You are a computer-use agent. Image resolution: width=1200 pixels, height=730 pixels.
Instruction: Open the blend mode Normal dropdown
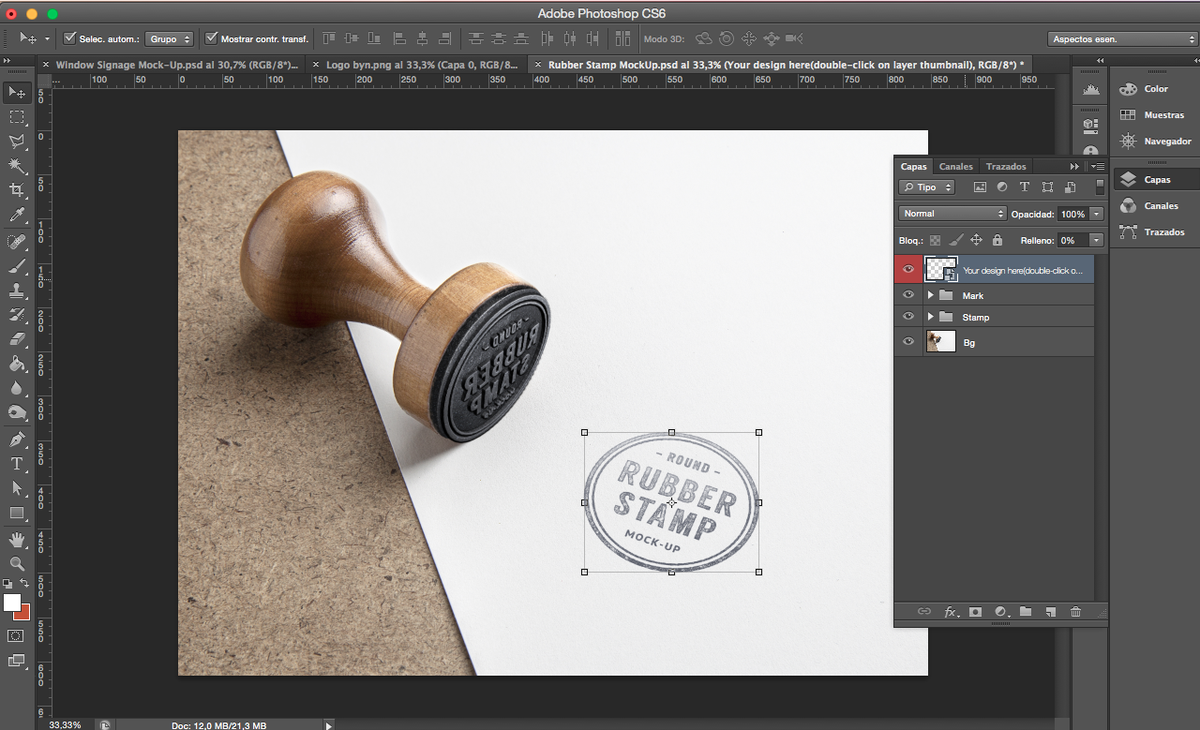click(952, 213)
